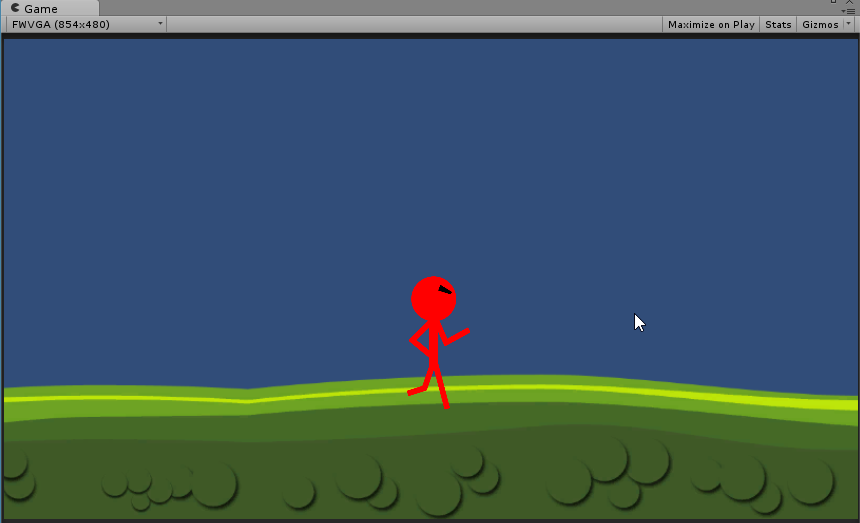
Task: Click the dark bottom border below the ground
Action: 430,520
